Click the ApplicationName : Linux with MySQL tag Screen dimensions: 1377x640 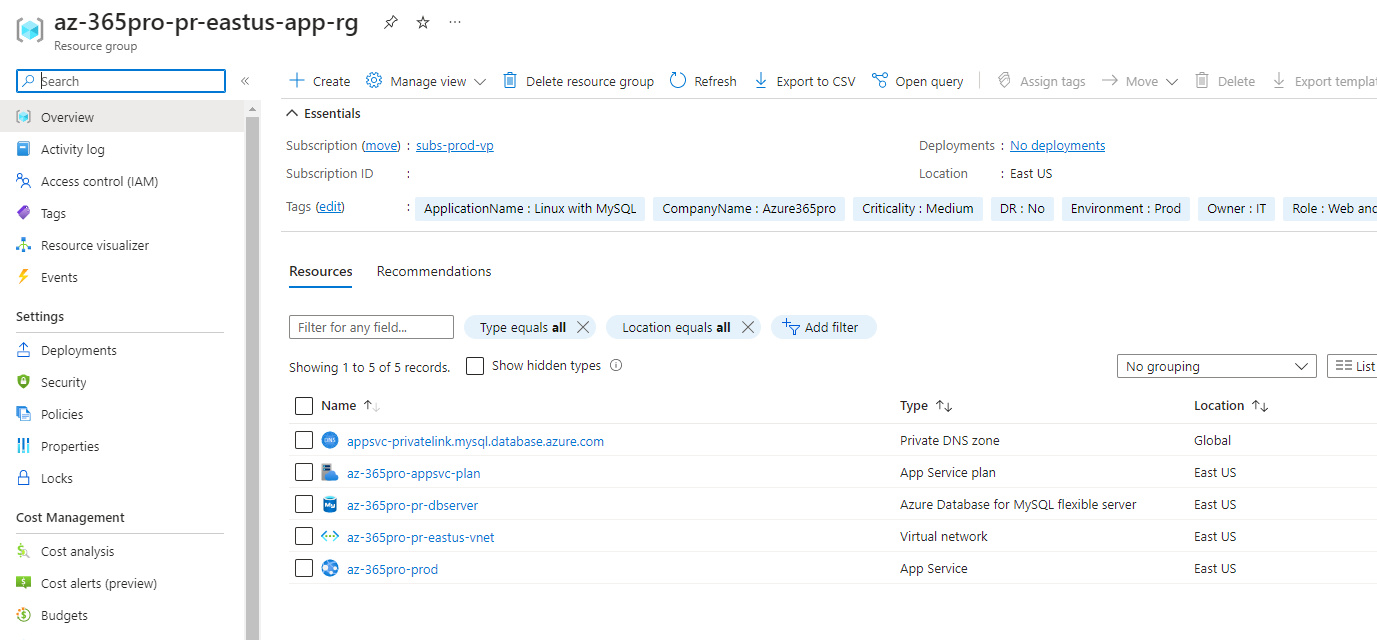click(530, 209)
